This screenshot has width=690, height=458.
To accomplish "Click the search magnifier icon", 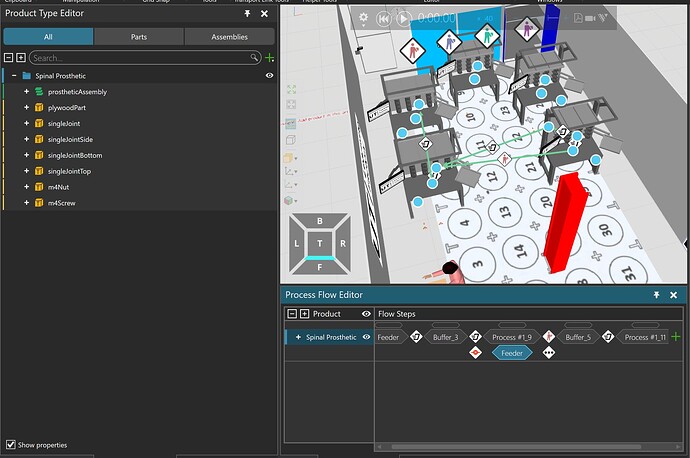I will pos(254,57).
